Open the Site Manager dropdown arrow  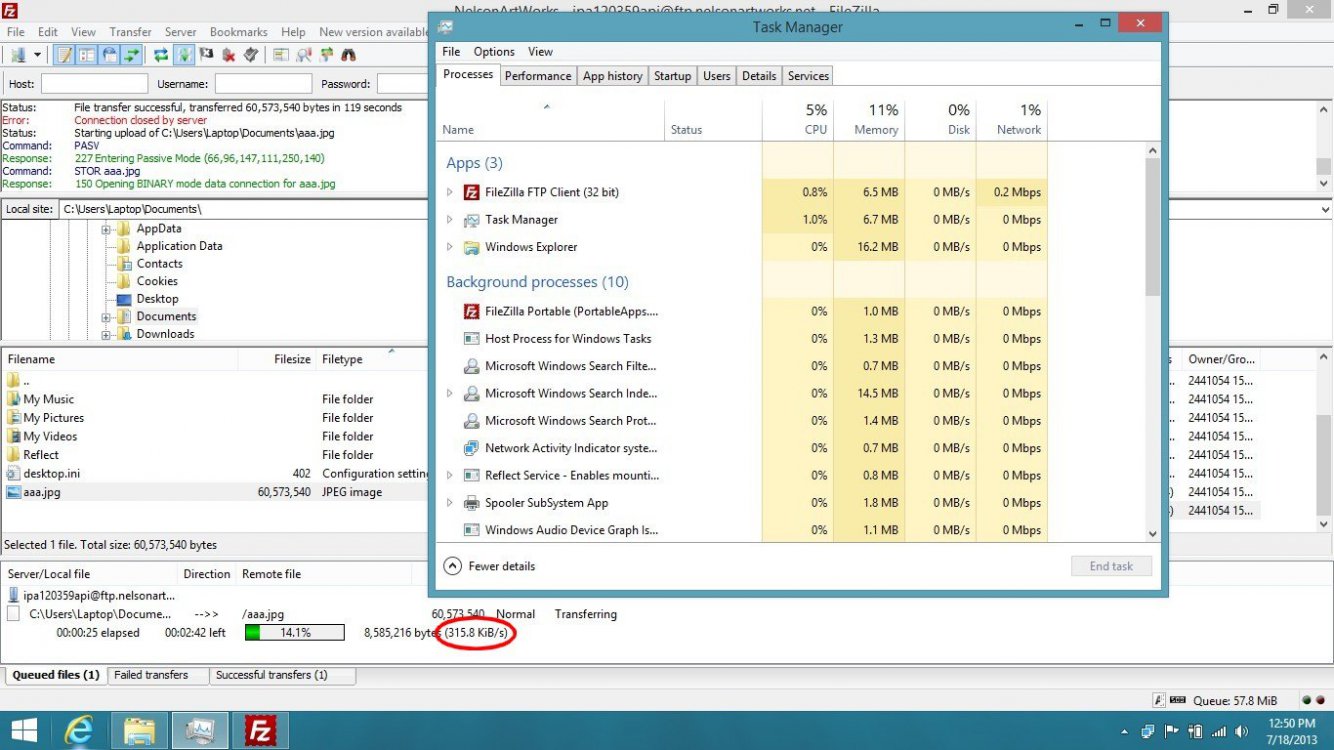click(37, 55)
